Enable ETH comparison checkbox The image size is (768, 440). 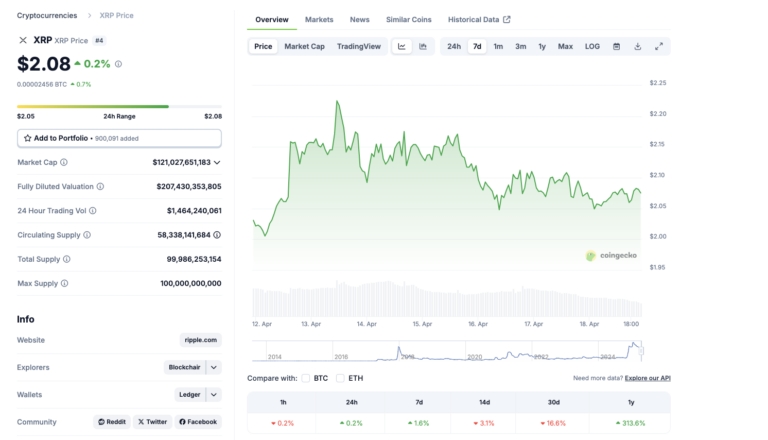pos(340,378)
